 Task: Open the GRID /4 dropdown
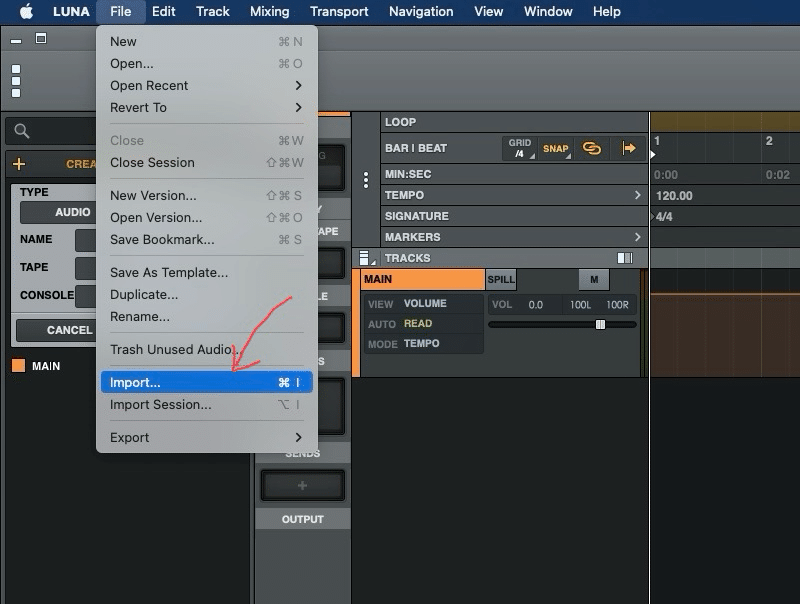pos(519,148)
